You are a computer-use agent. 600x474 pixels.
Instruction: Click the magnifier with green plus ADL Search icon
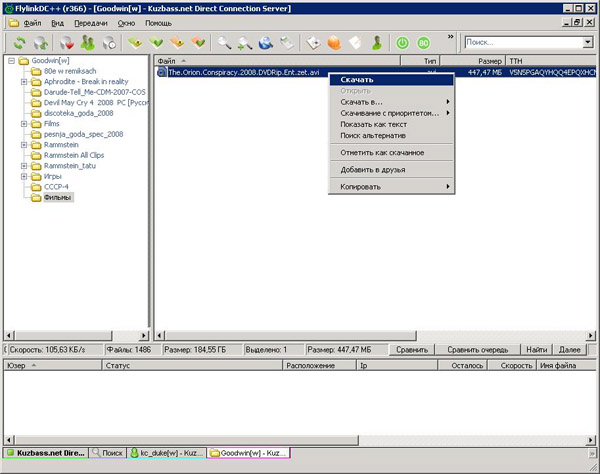click(245, 43)
